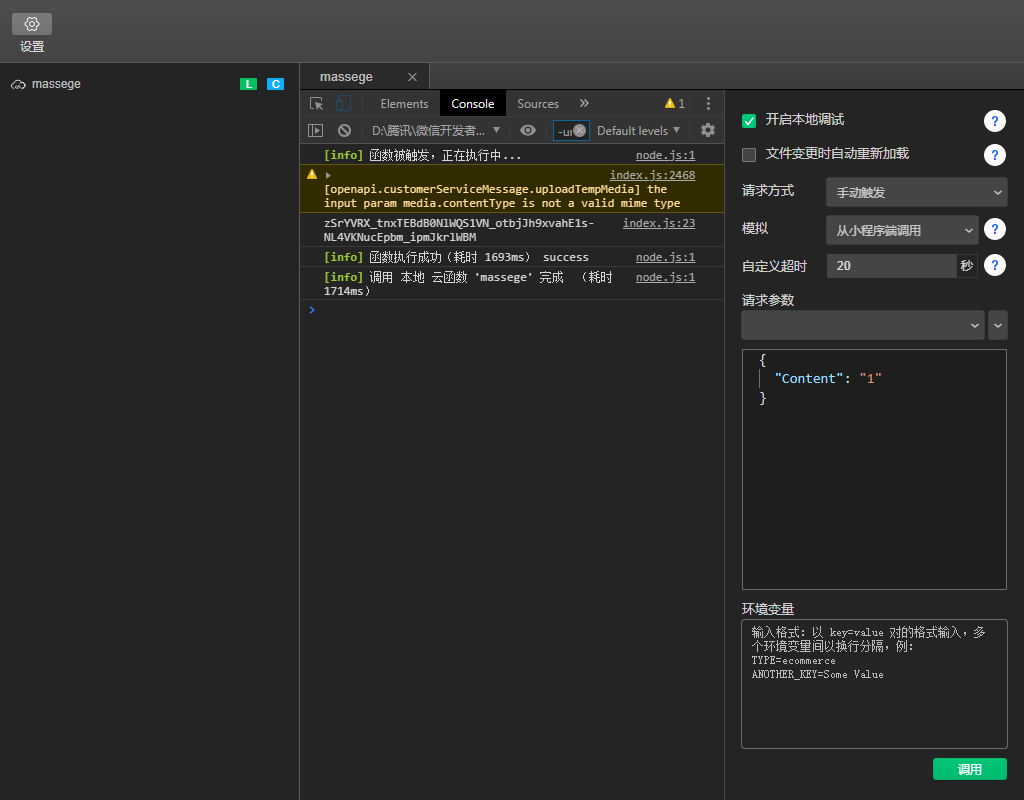Image resolution: width=1024 pixels, height=800 pixels.
Task: Open console settings gear icon
Action: point(708,130)
